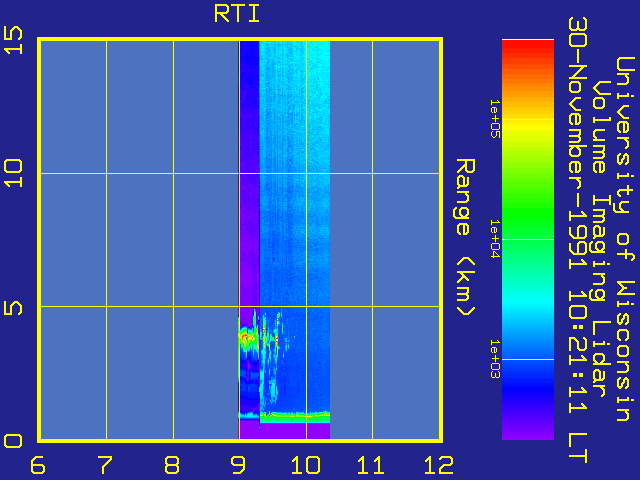Image resolution: width=640 pixels, height=480 pixels.
Task: Click the range axis label 5
Action: [x=13, y=308]
